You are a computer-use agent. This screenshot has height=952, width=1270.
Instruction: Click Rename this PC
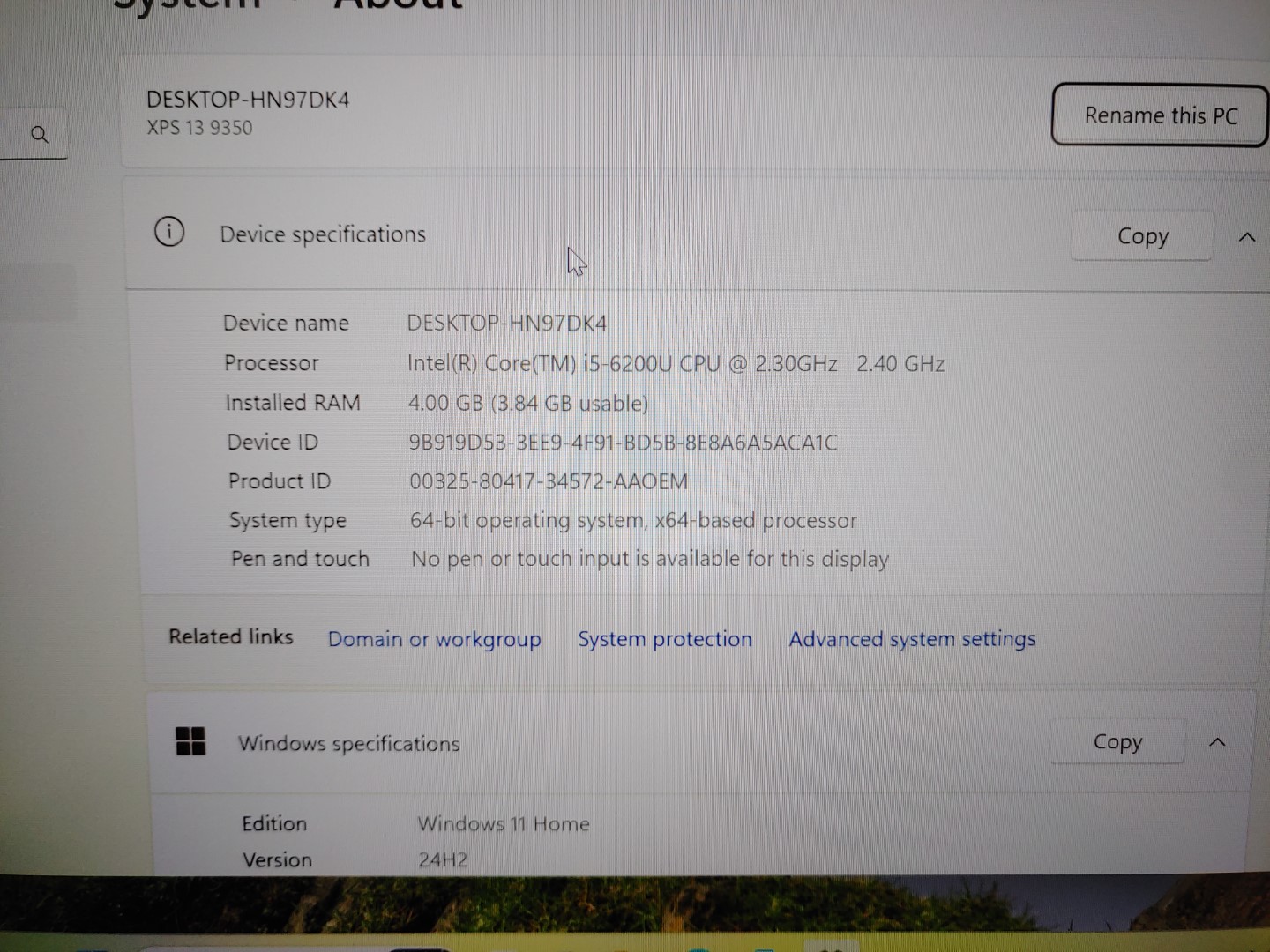tap(1159, 115)
